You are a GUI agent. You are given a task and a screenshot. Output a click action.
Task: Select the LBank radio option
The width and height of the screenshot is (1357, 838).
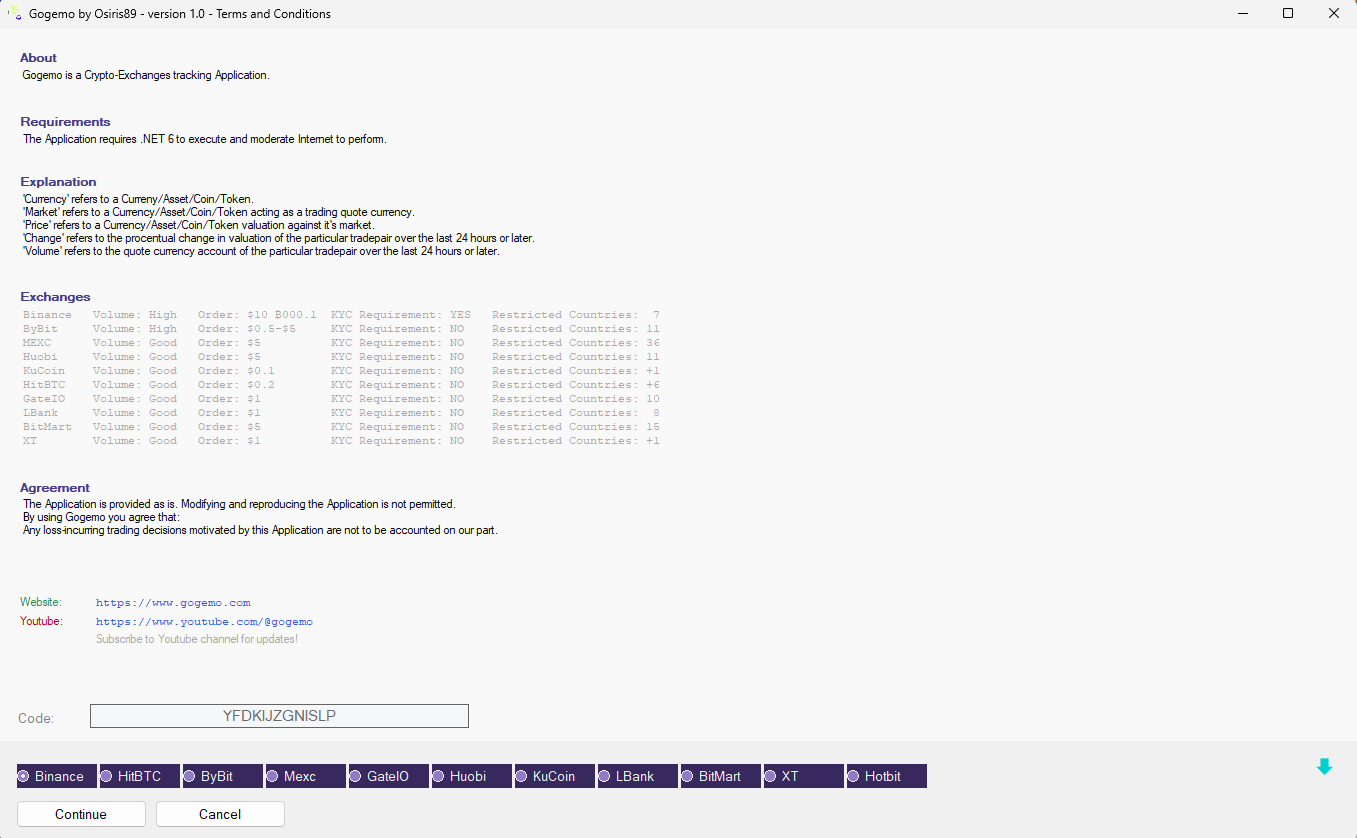638,776
